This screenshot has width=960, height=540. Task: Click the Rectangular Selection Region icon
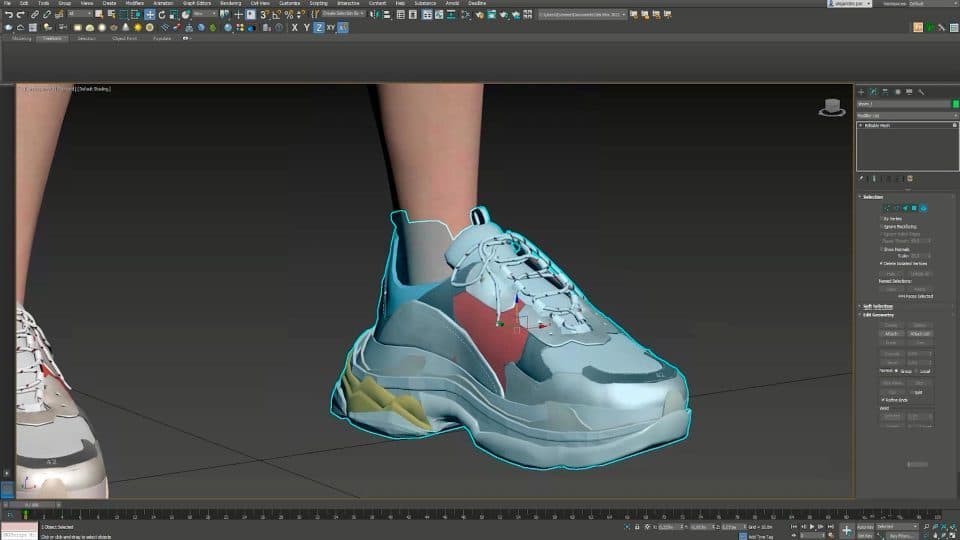[x=124, y=15]
